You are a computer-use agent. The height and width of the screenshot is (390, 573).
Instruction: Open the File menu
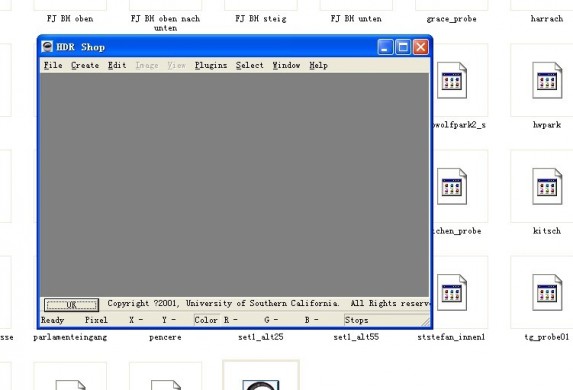53,65
